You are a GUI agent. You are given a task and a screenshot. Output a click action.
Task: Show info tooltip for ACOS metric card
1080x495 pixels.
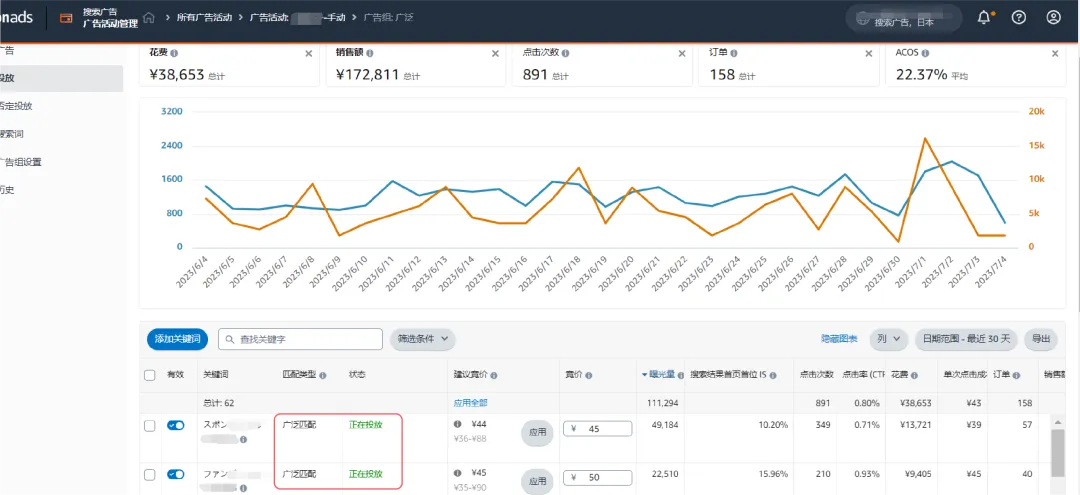coord(925,53)
